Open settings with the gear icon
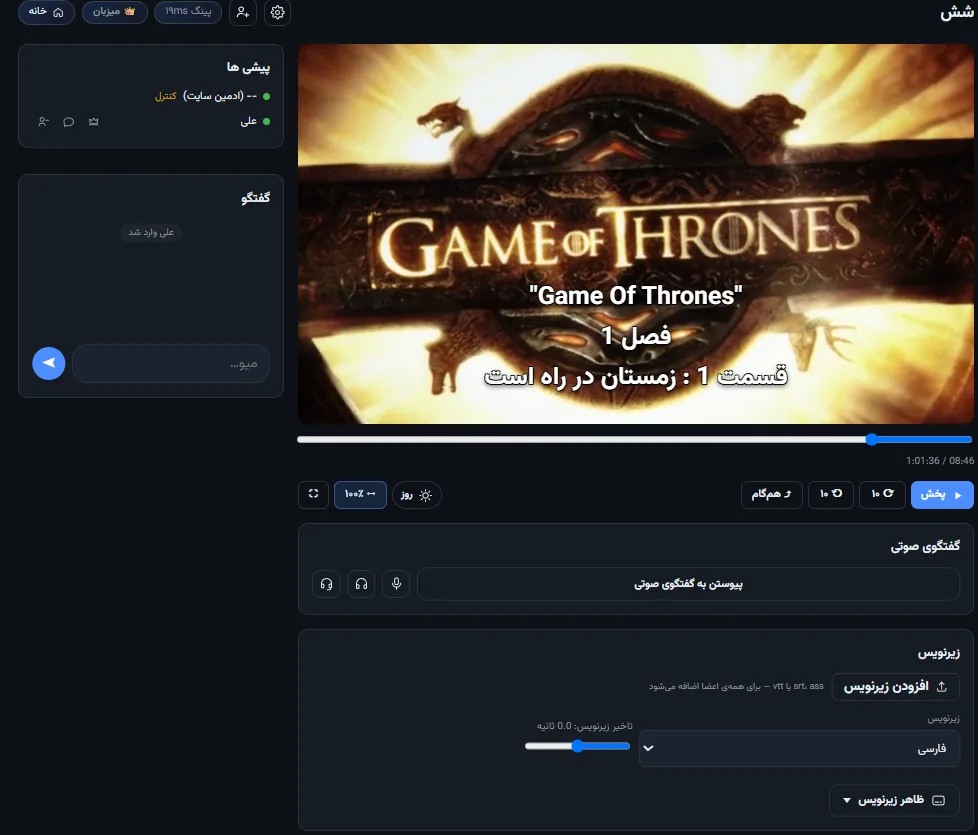Viewport: 978px width, 835px height. tap(278, 12)
